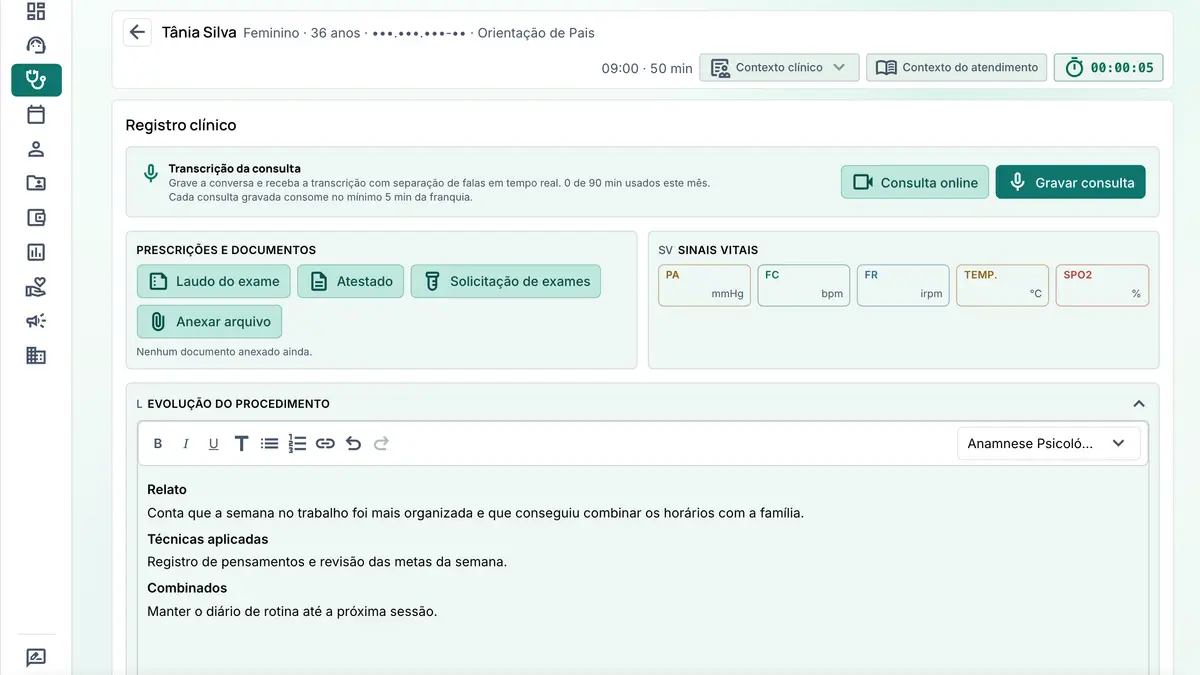The width and height of the screenshot is (1200, 675).
Task: Click Anexar arquivo
Action: (210, 322)
